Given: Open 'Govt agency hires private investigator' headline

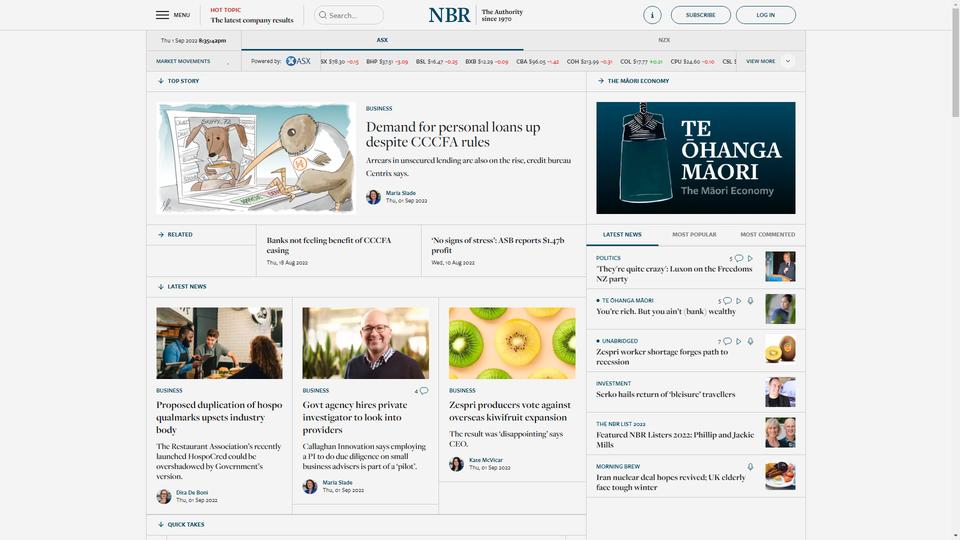Looking at the screenshot, I should click(x=354, y=417).
